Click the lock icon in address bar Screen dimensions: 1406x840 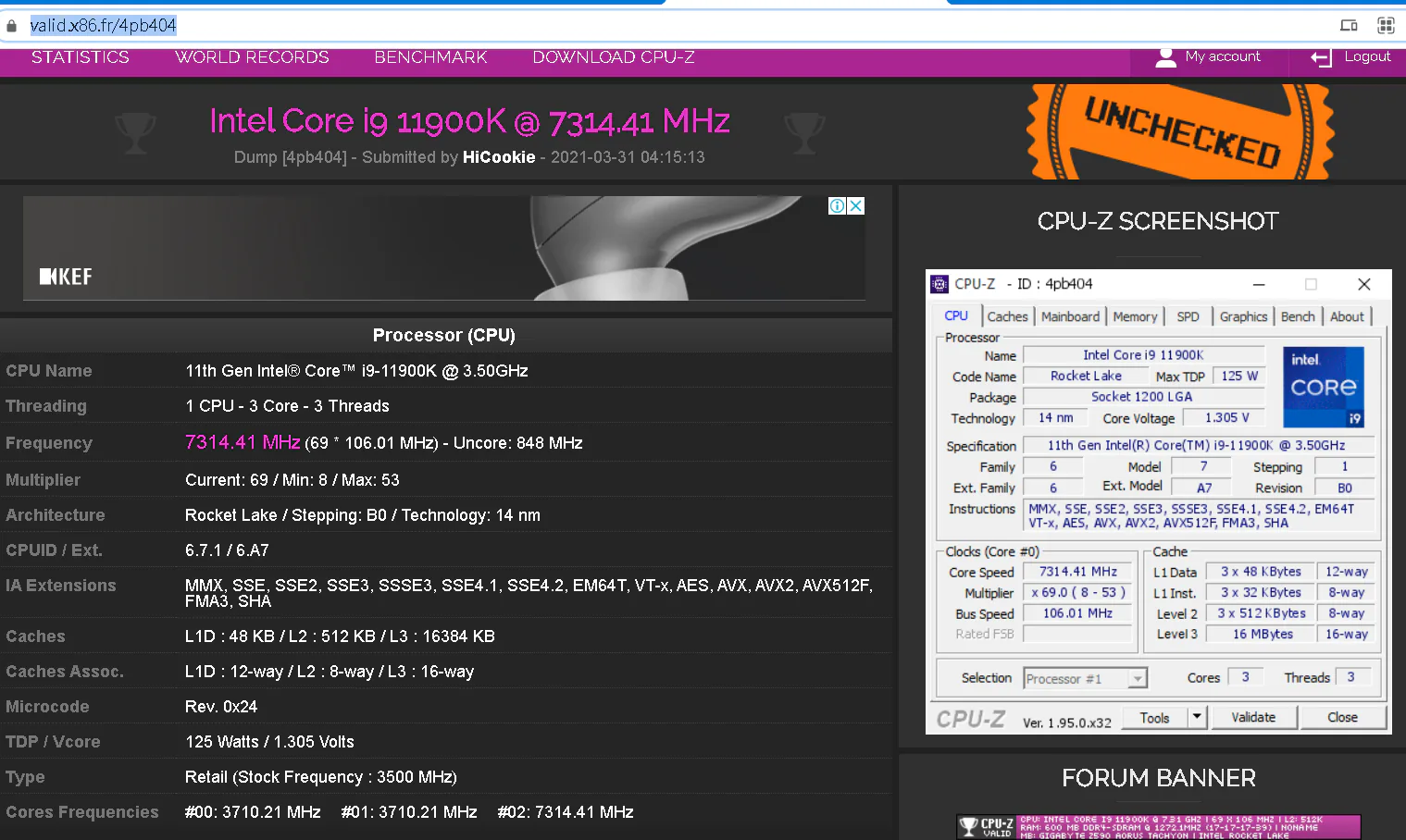click(11, 26)
